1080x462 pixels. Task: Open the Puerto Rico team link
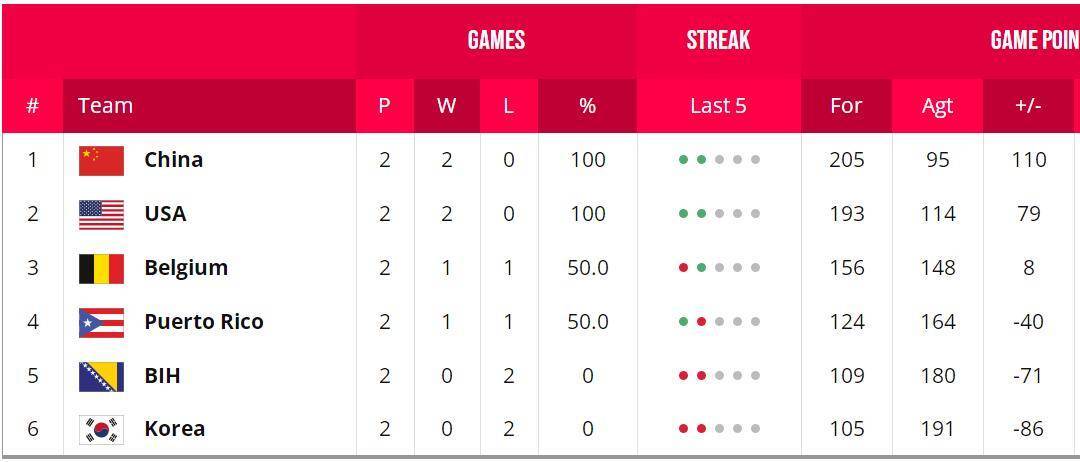204,322
